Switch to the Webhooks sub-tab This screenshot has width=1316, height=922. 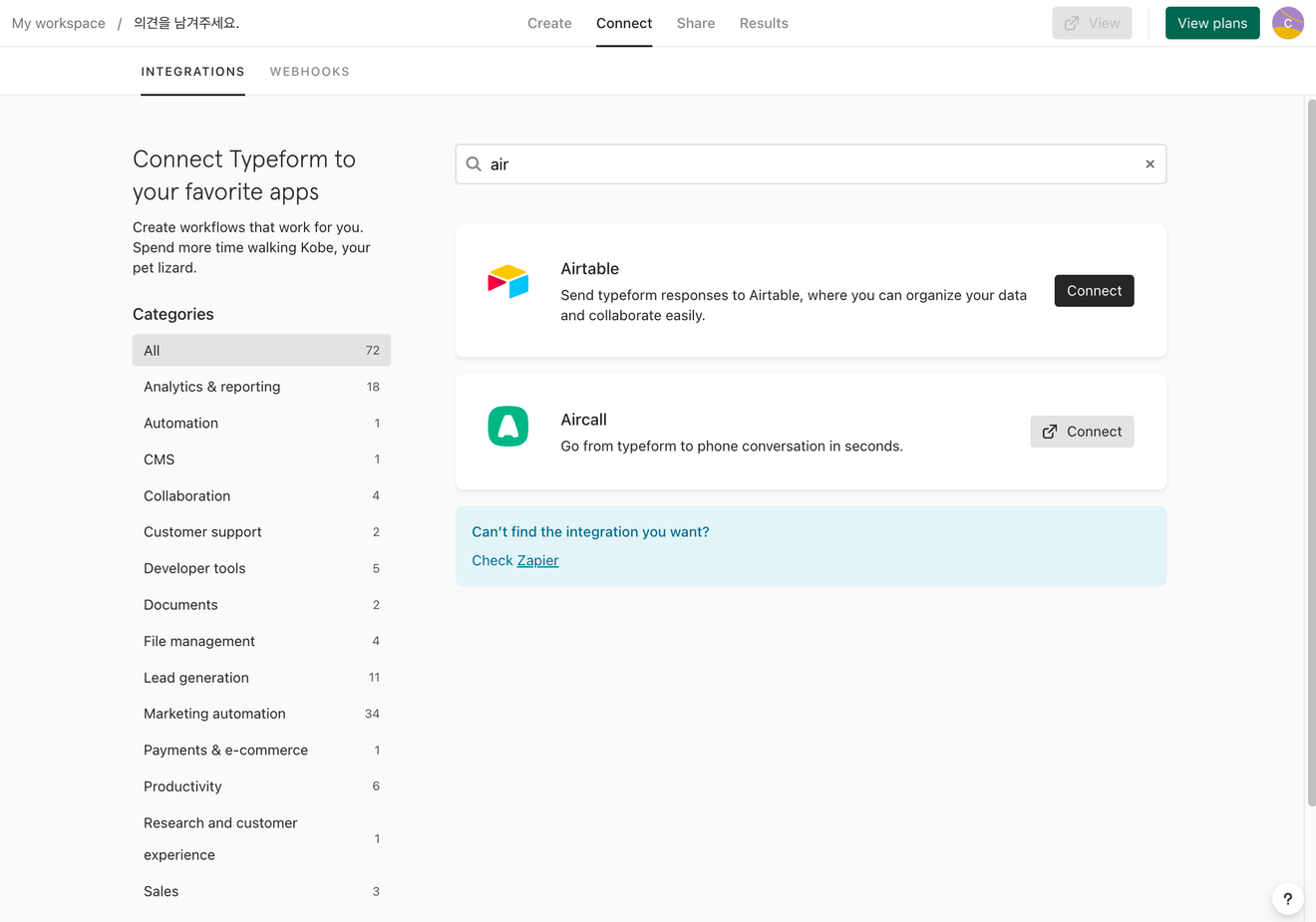click(310, 72)
